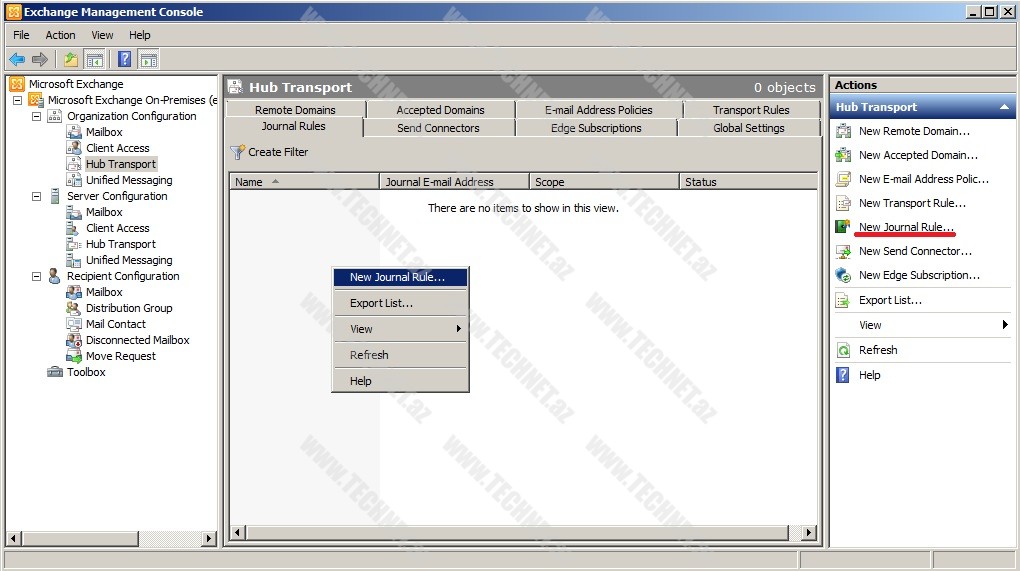Click the New Edge Subscription icon
The height and width of the screenshot is (571, 1020).
pos(843,275)
